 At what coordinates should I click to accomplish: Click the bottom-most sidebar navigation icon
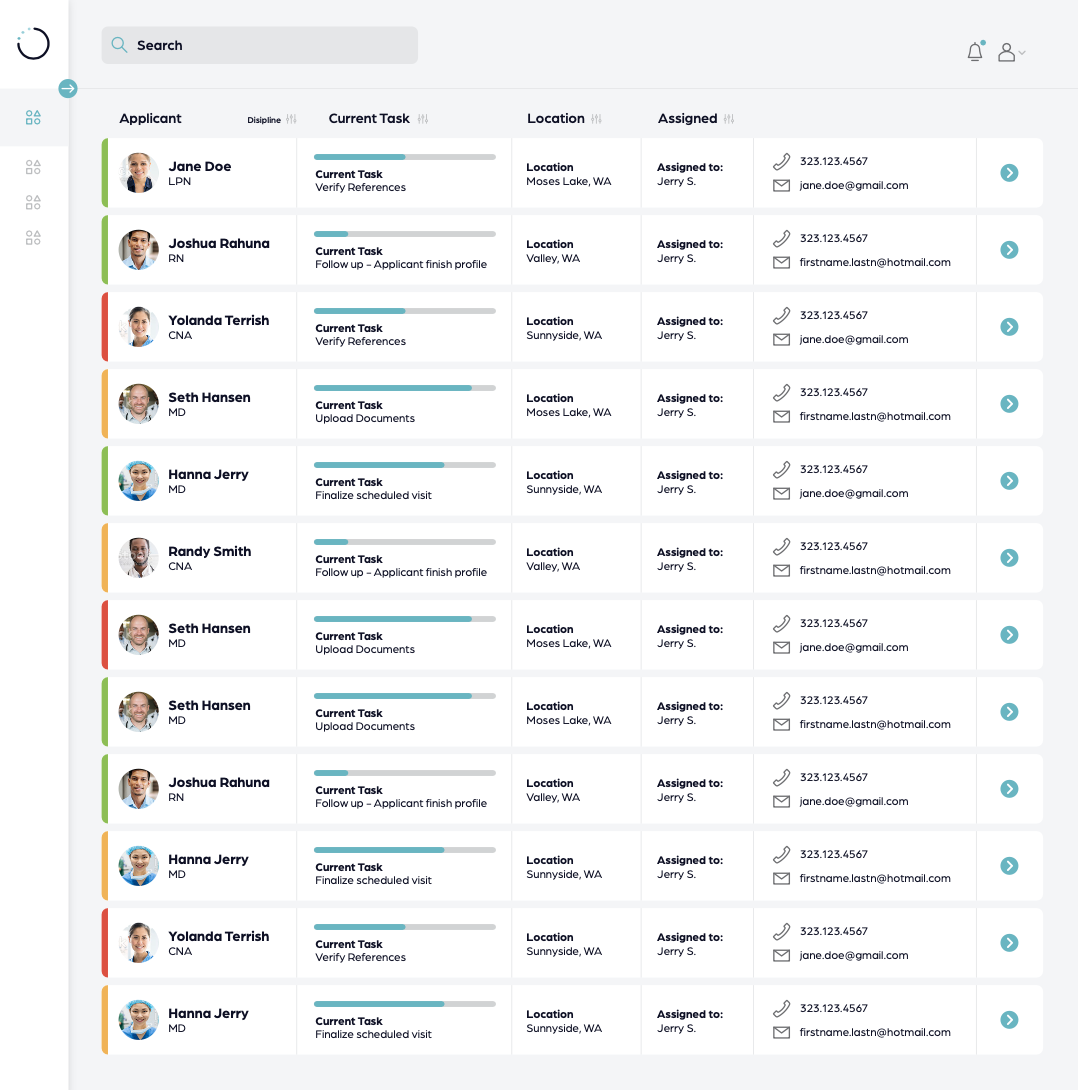[x=33, y=238]
